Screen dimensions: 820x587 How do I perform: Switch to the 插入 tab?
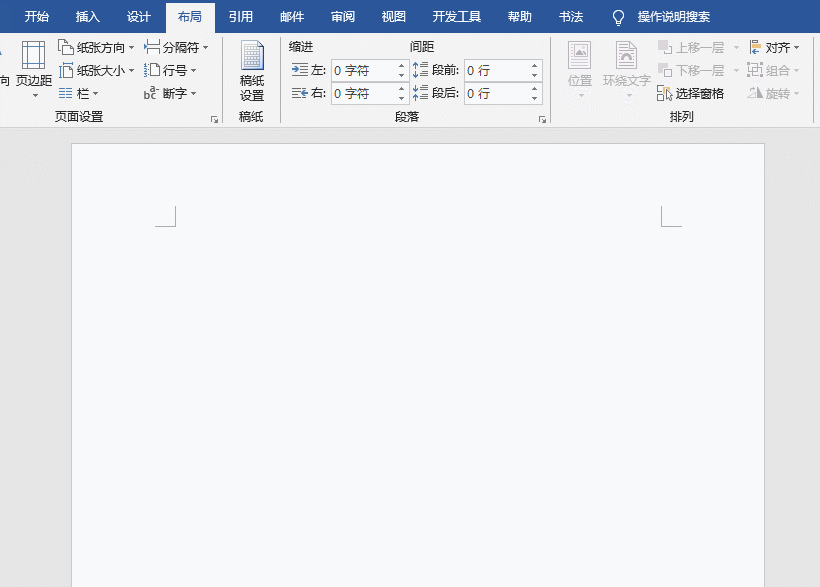point(87,17)
